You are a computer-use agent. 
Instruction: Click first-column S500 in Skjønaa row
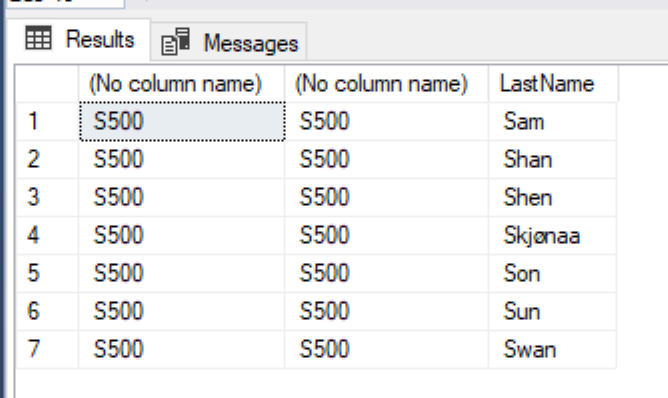coord(182,235)
